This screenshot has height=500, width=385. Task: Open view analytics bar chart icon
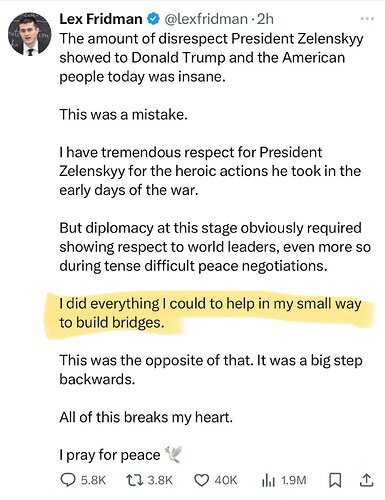tap(268, 480)
